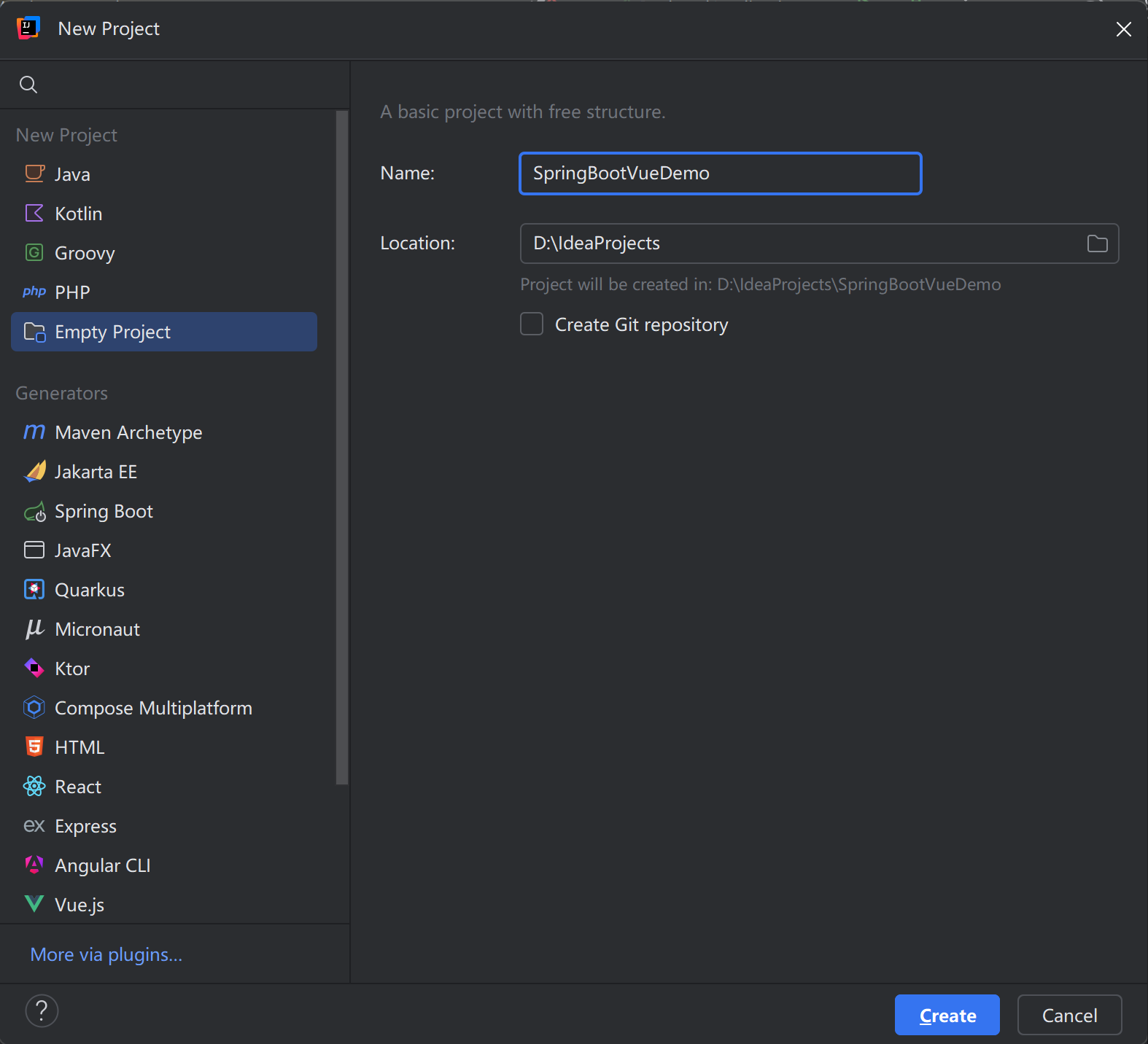Select Micronaut in Generators list
Screen dimensions: 1148x1044
164,629
